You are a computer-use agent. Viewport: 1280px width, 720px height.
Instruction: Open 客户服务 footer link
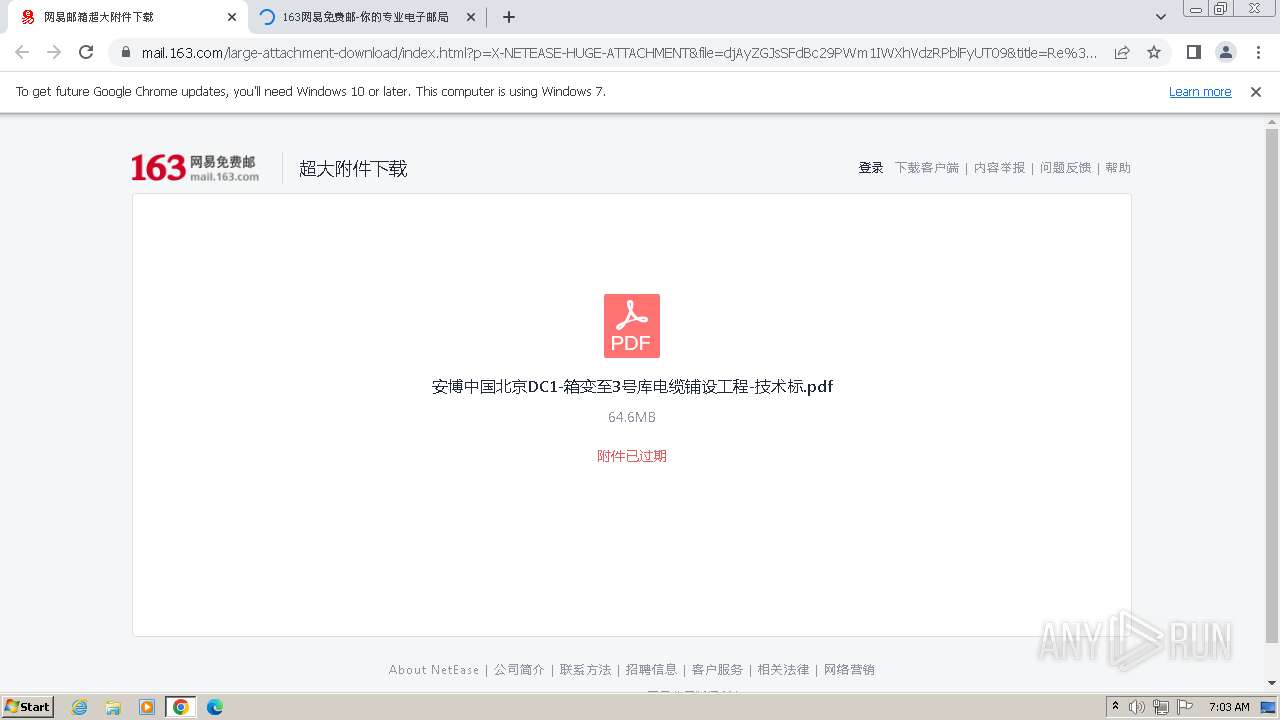pos(717,670)
